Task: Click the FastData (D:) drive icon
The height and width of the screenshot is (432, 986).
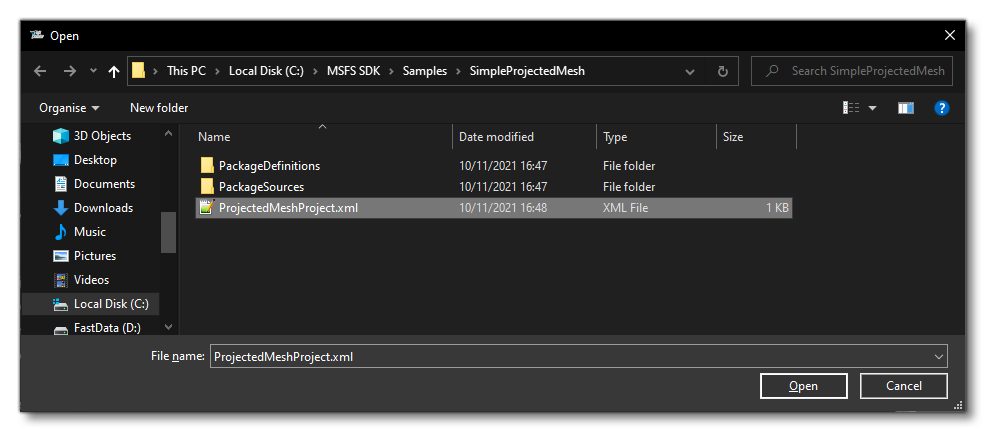Action: pyautogui.click(x=61, y=329)
